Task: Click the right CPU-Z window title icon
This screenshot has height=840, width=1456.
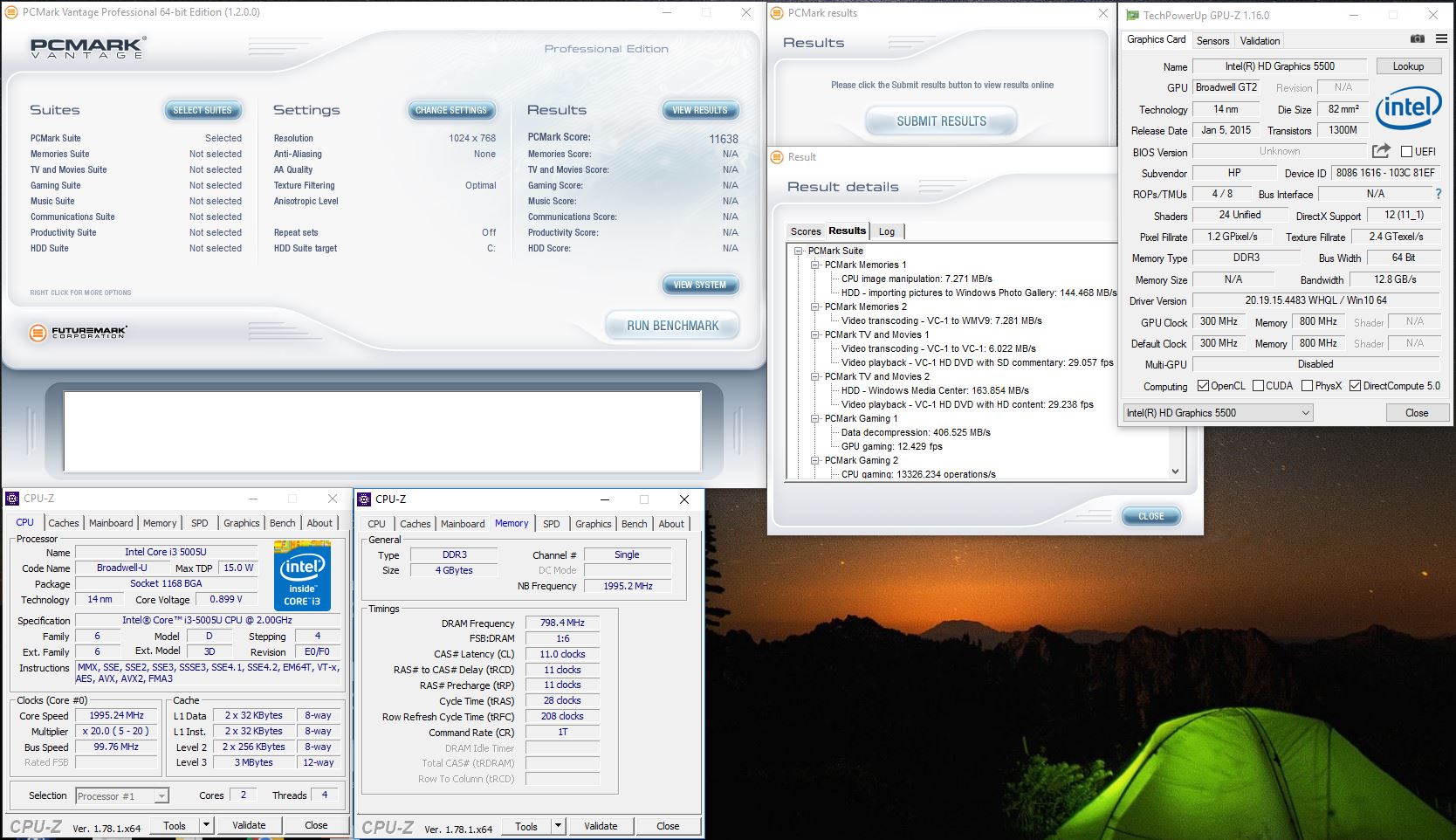Action: (x=364, y=499)
